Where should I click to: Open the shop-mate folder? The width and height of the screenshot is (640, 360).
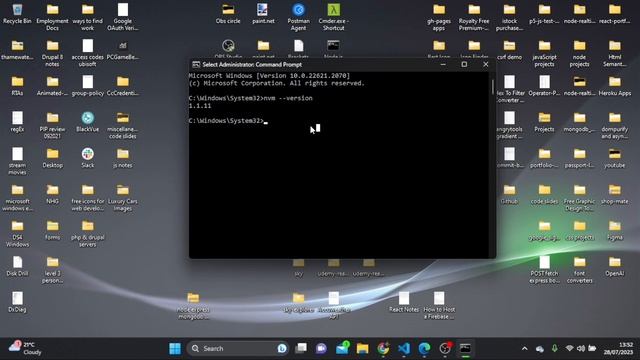tap(615, 194)
